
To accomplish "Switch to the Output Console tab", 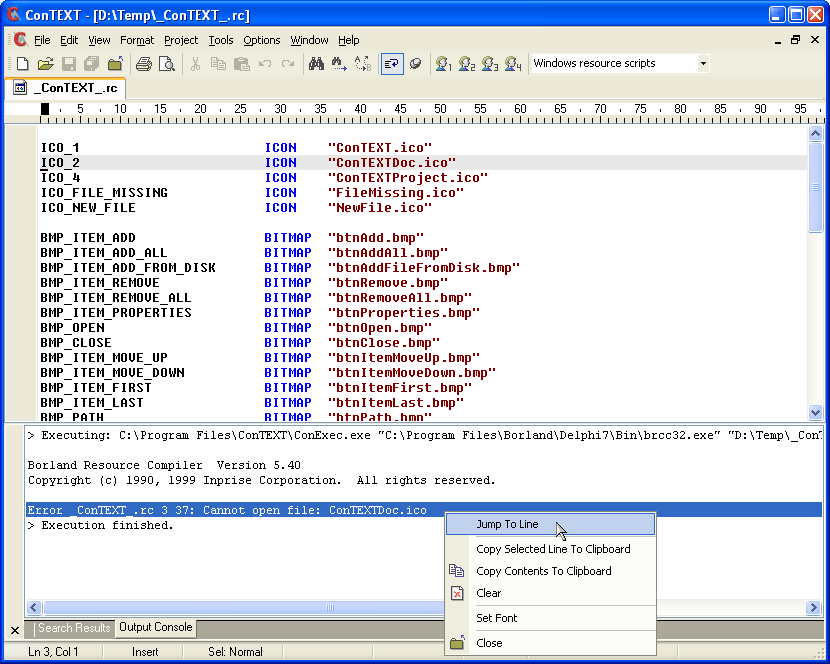I will point(156,627).
